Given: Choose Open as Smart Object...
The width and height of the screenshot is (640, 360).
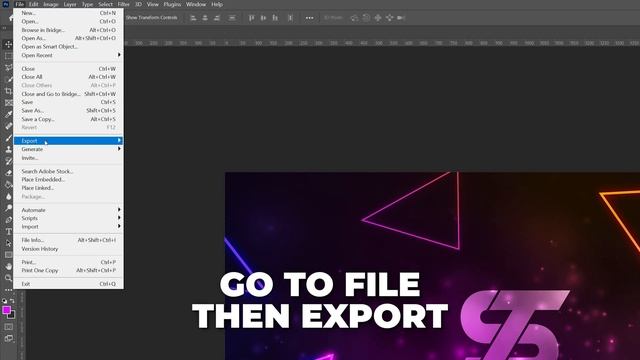Looking at the screenshot, I should pos(69,47).
